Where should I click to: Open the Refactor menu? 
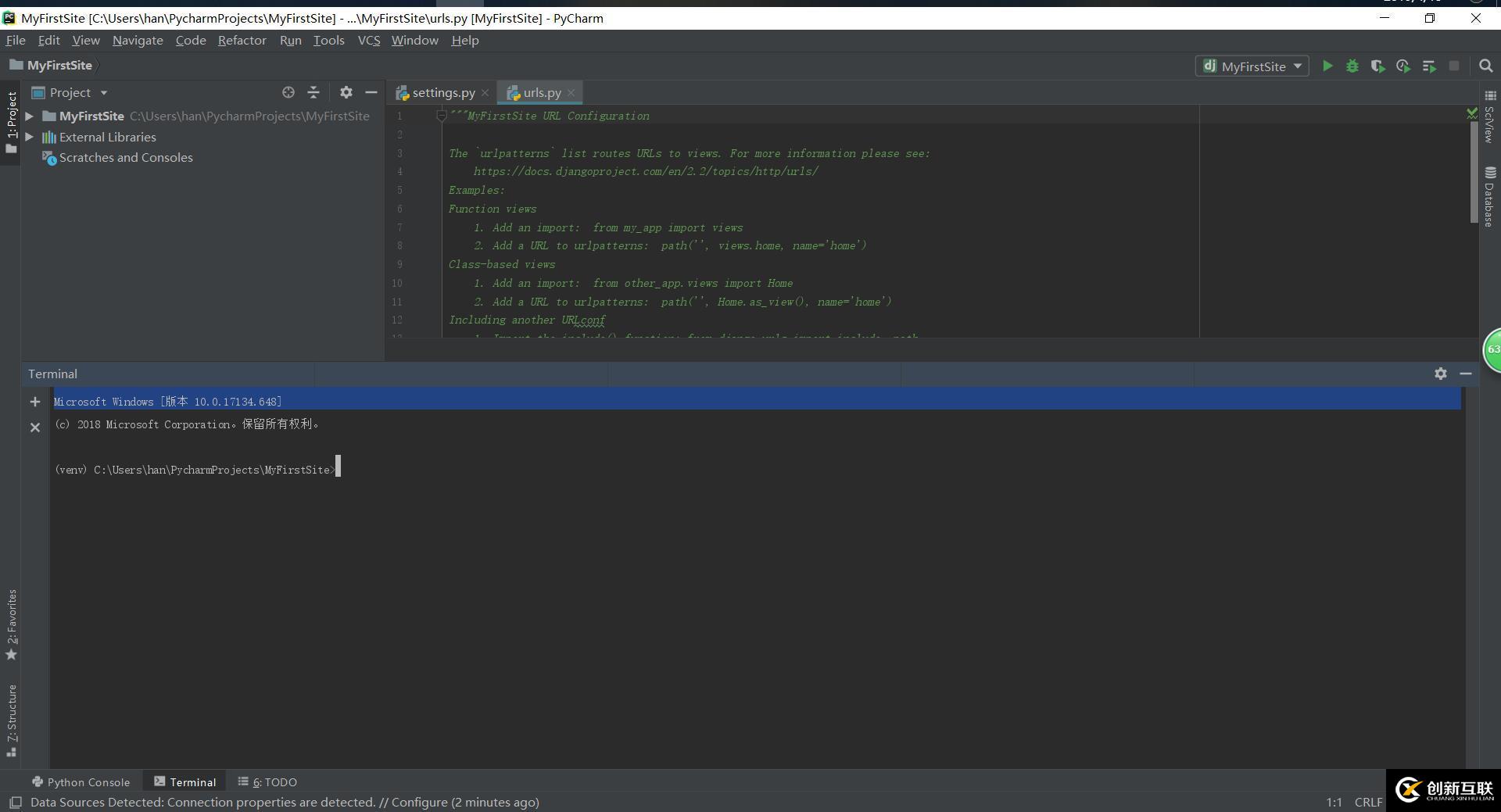(x=242, y=41)
